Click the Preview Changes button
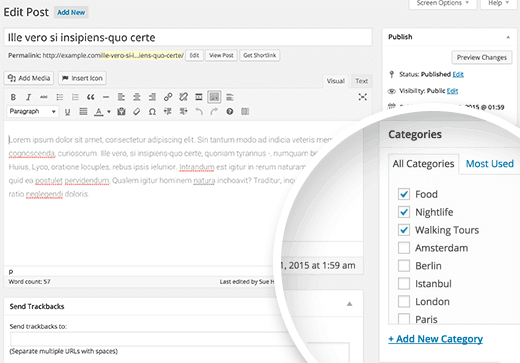 click(482, 57)
